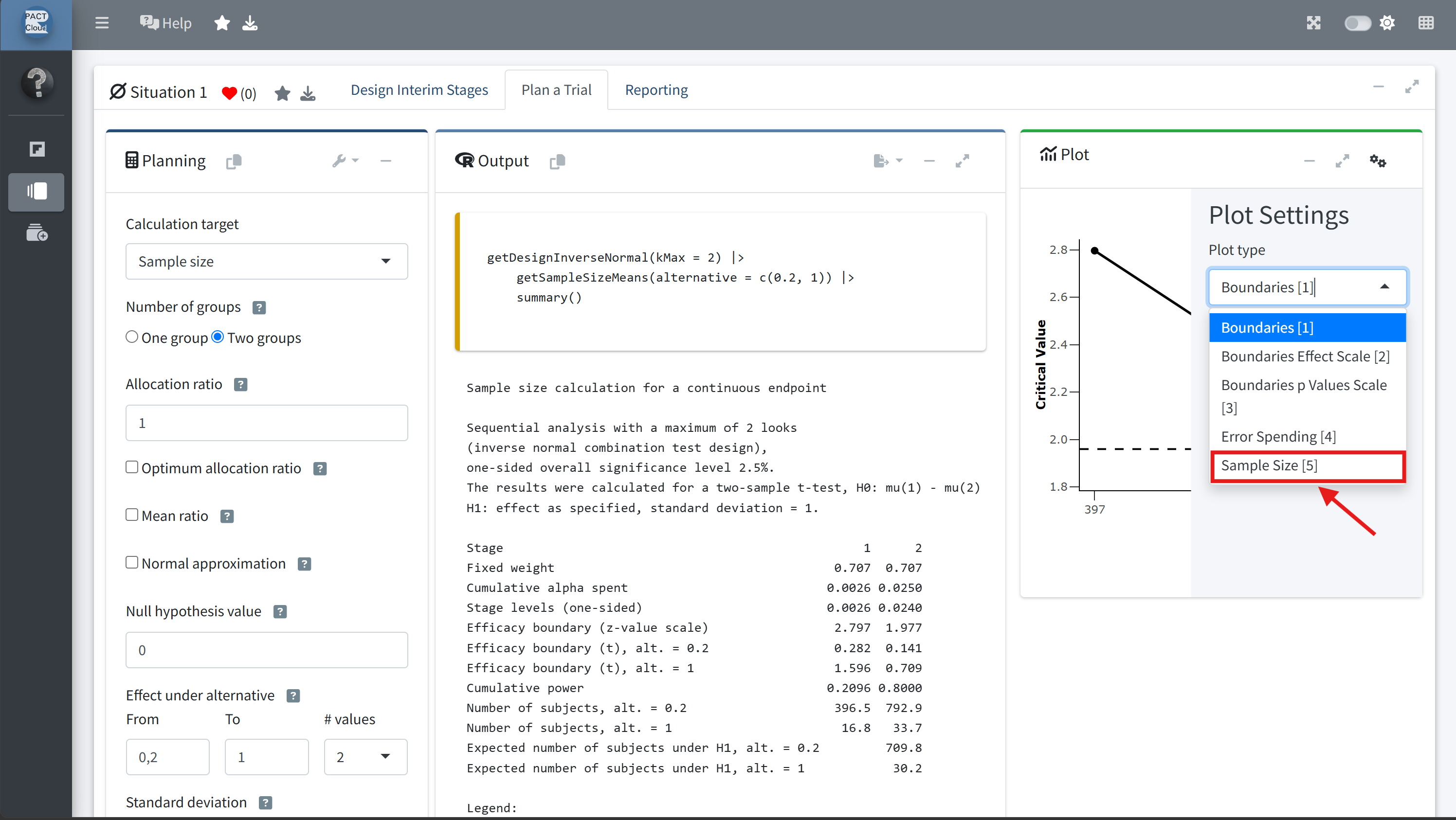Image resolution: width=1456 pixels, height=820 pixels.
Task: Show help for Mean ratio
Action: pos(227,517)
